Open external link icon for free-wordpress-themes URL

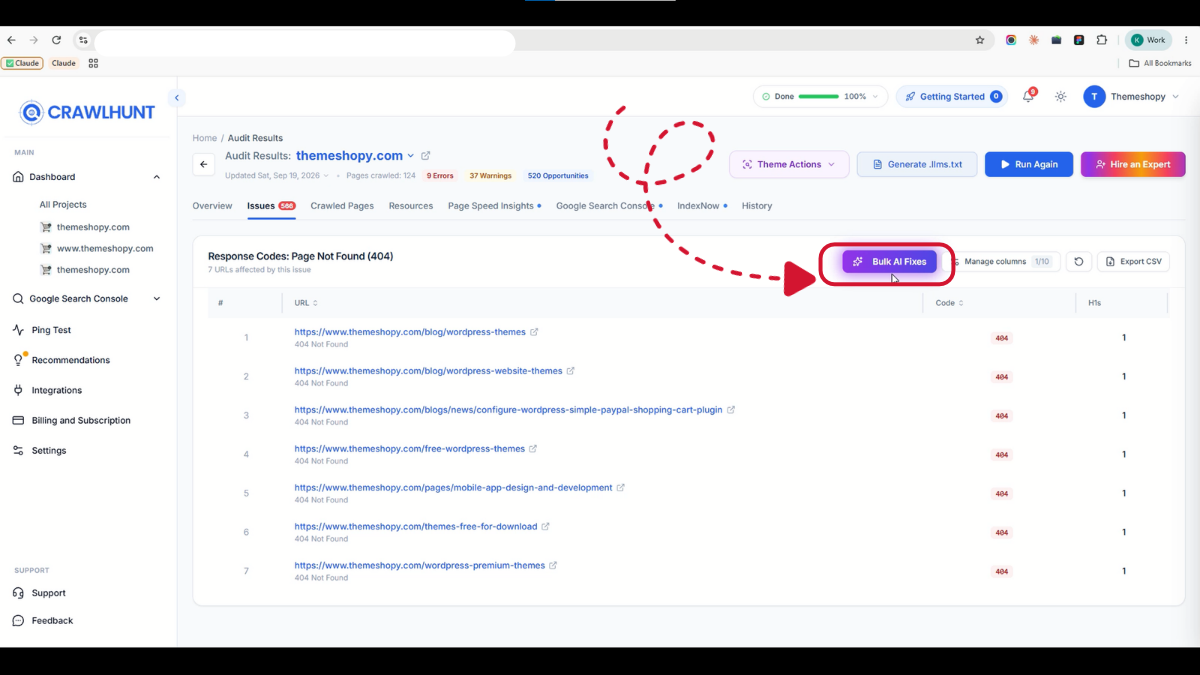click(533, 449)
